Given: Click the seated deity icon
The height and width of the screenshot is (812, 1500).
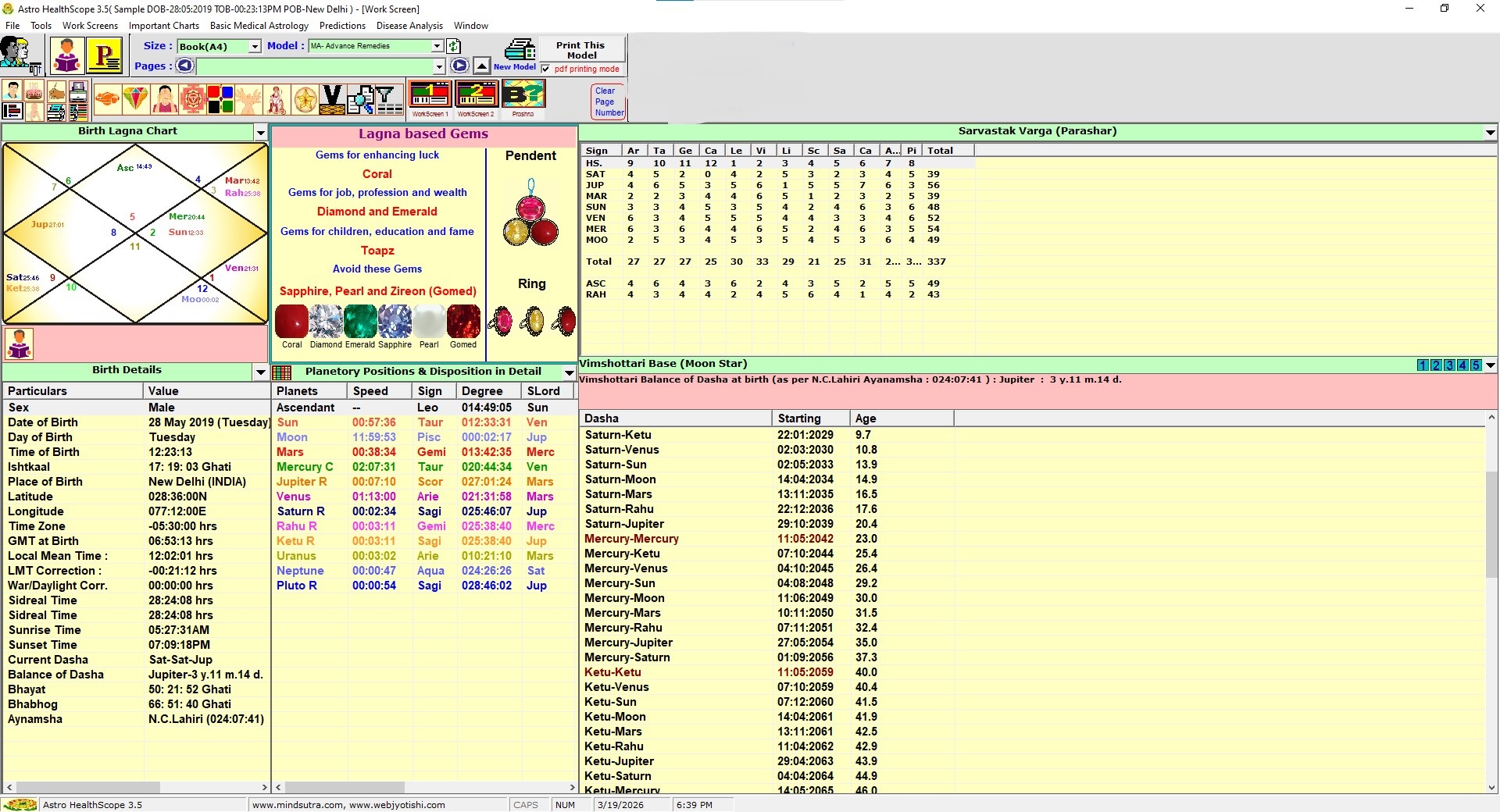Looking at the screenshot, I should (277, 99).
